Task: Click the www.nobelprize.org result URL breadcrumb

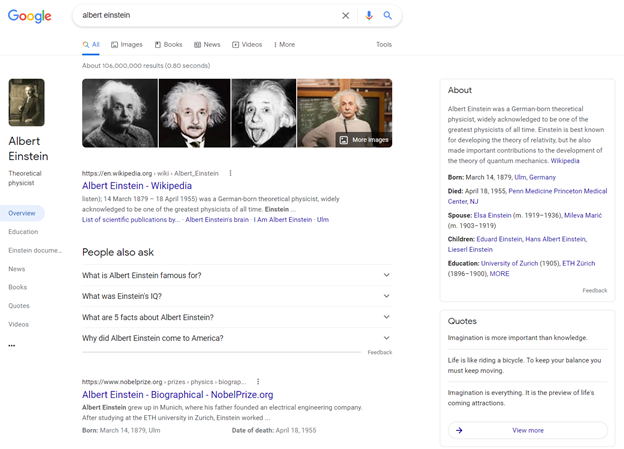Action: (x=164, y=382)
